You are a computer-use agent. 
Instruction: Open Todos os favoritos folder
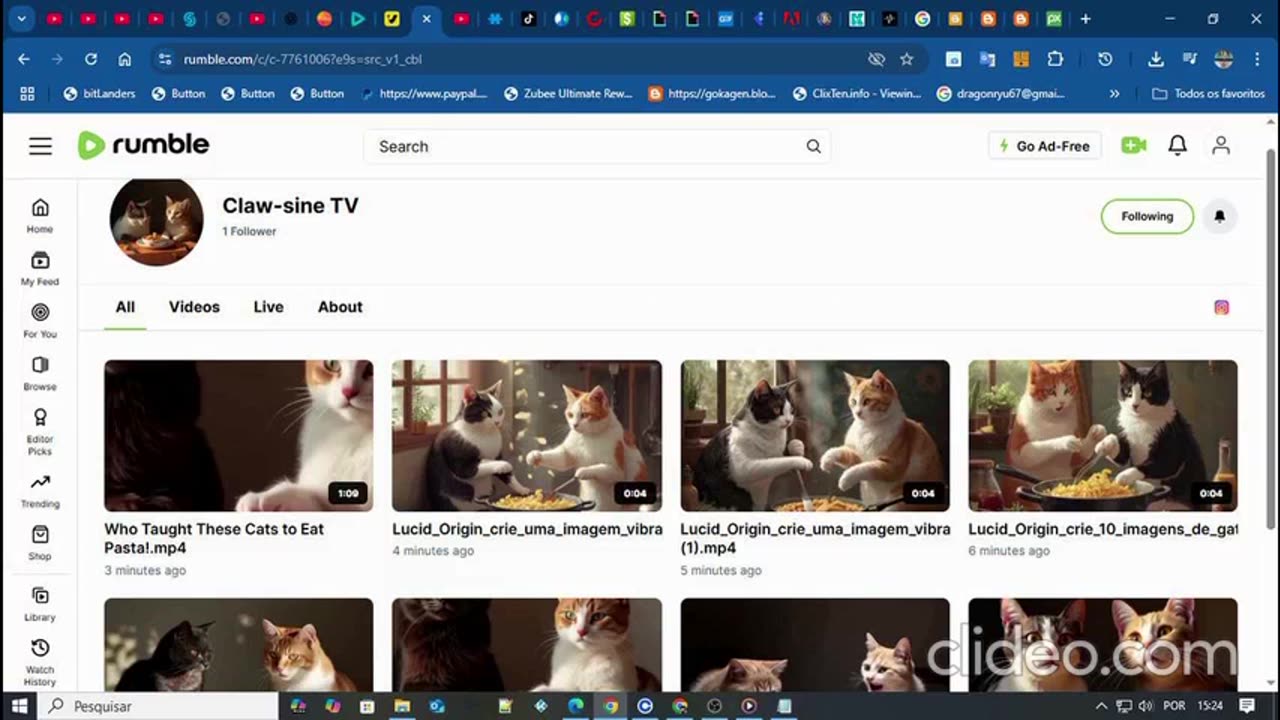click(x=1208, y=93)
